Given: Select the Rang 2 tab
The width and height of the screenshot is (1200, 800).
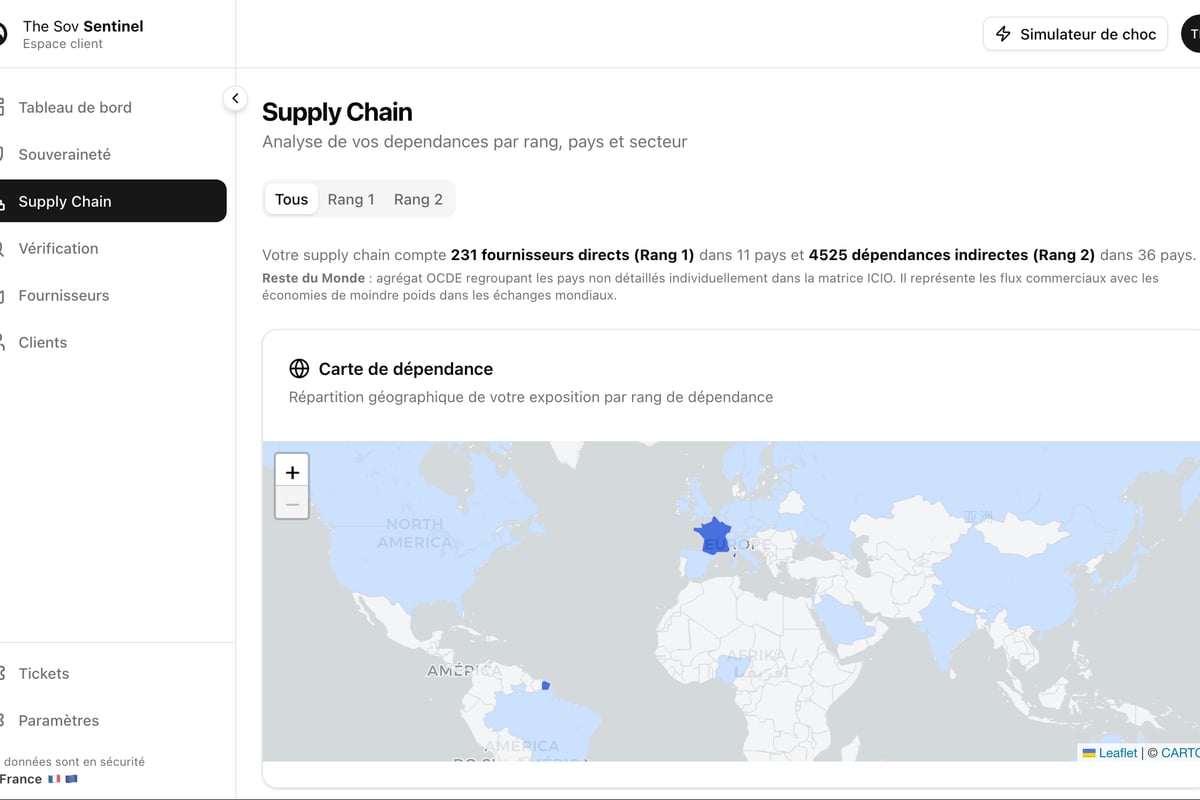Looking at the screenshot, I should (418, 199).
